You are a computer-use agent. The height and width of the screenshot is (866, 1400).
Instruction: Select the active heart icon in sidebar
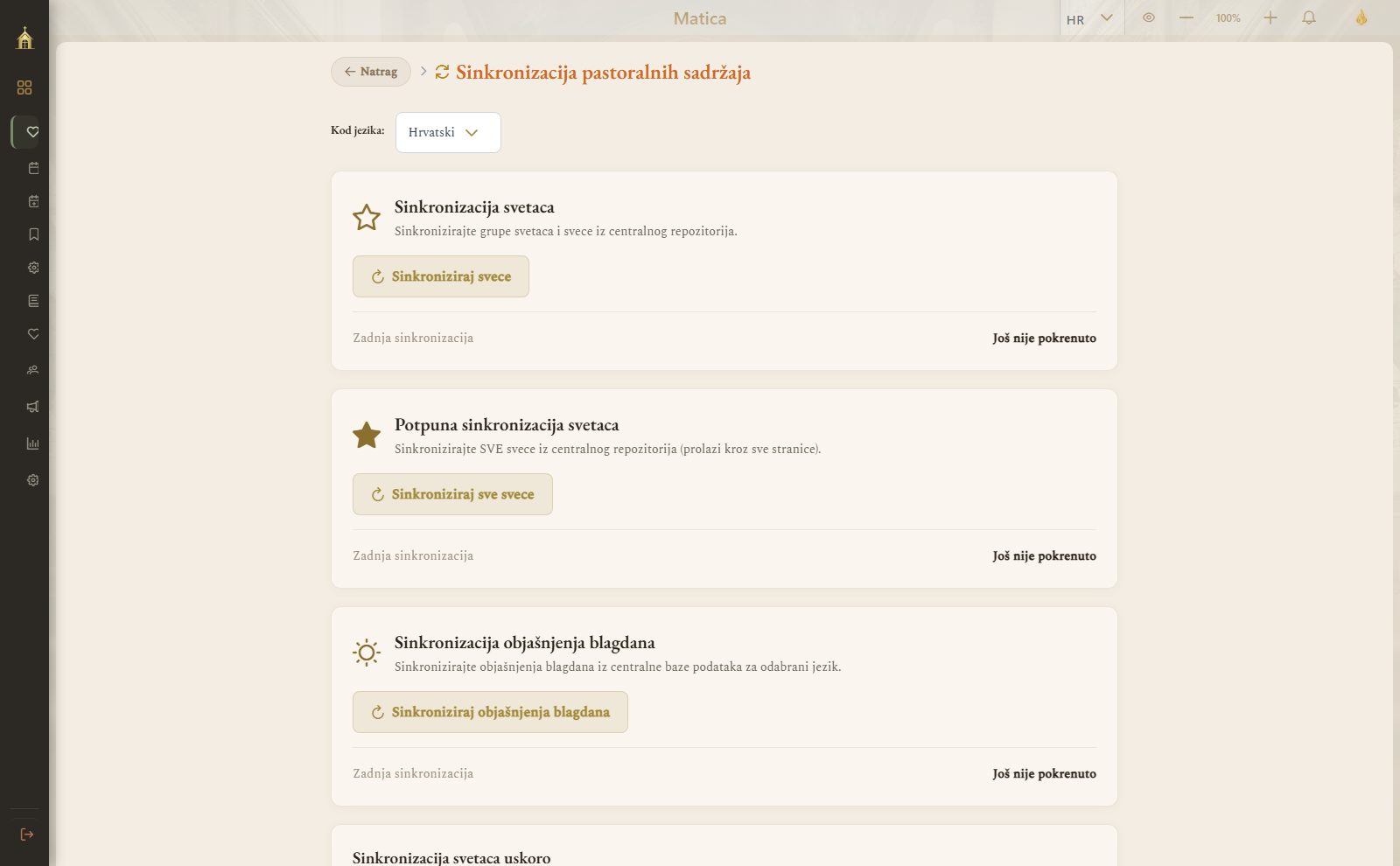32,132
